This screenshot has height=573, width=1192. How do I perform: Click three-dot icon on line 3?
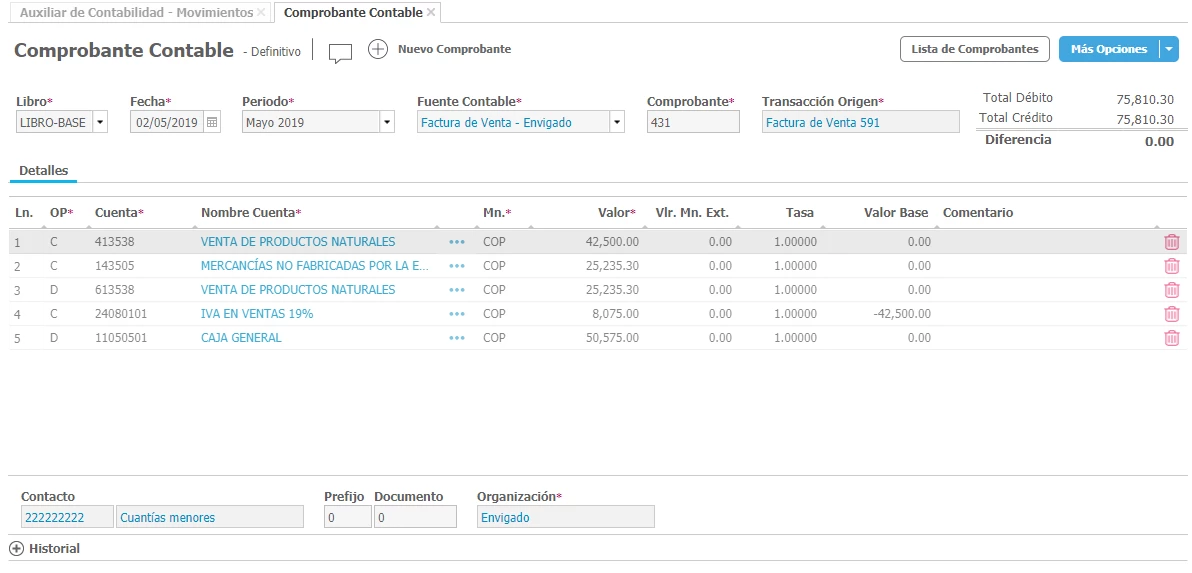click(x=457, y=290)
